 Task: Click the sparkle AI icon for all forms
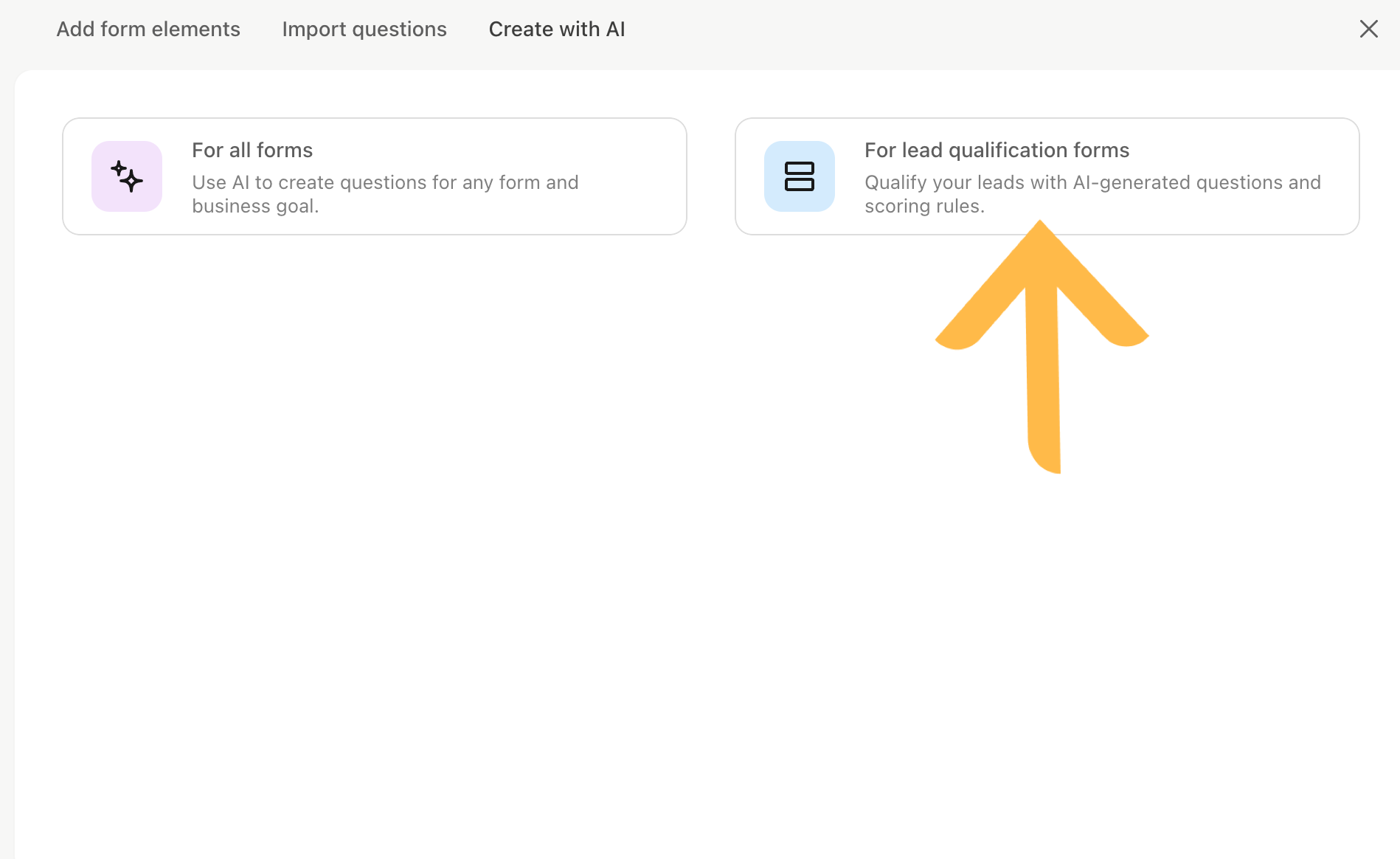127,176
